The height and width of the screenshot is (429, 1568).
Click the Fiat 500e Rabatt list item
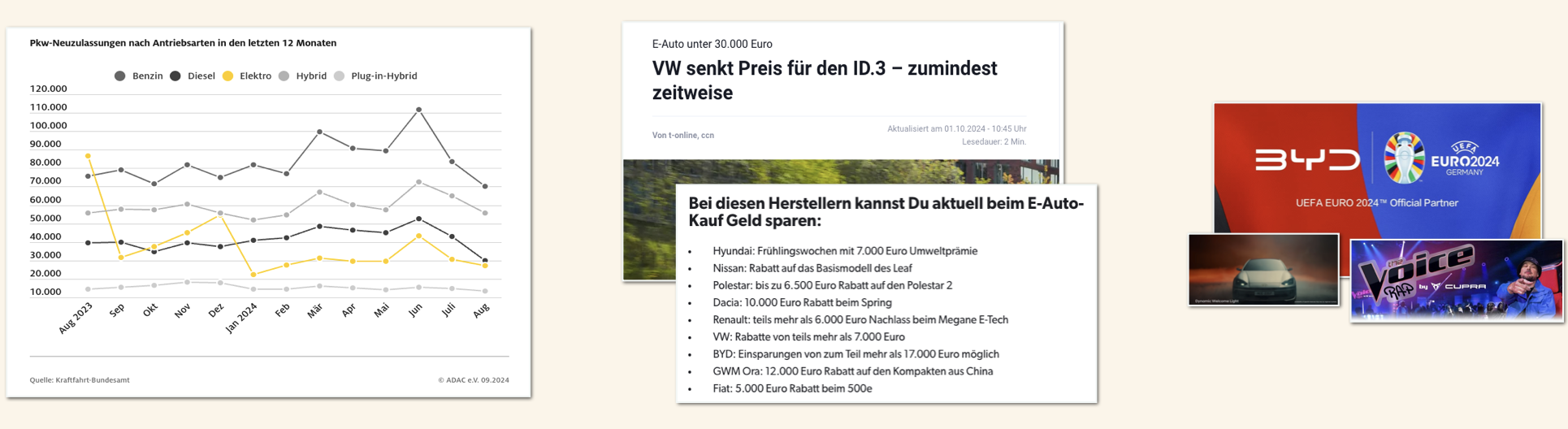[792, 388]
